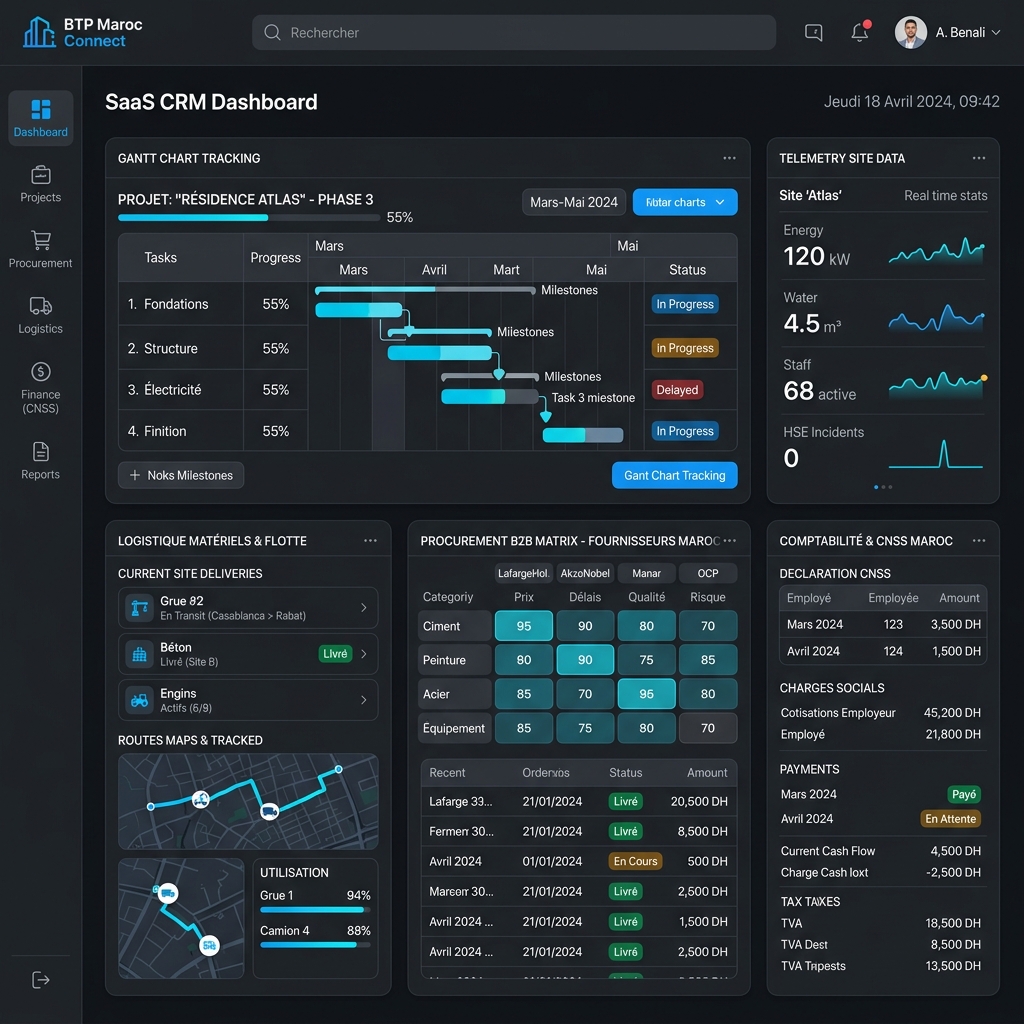Open the notifications bell
The image size is (1024, 1024).
click(x=860, y=33)
